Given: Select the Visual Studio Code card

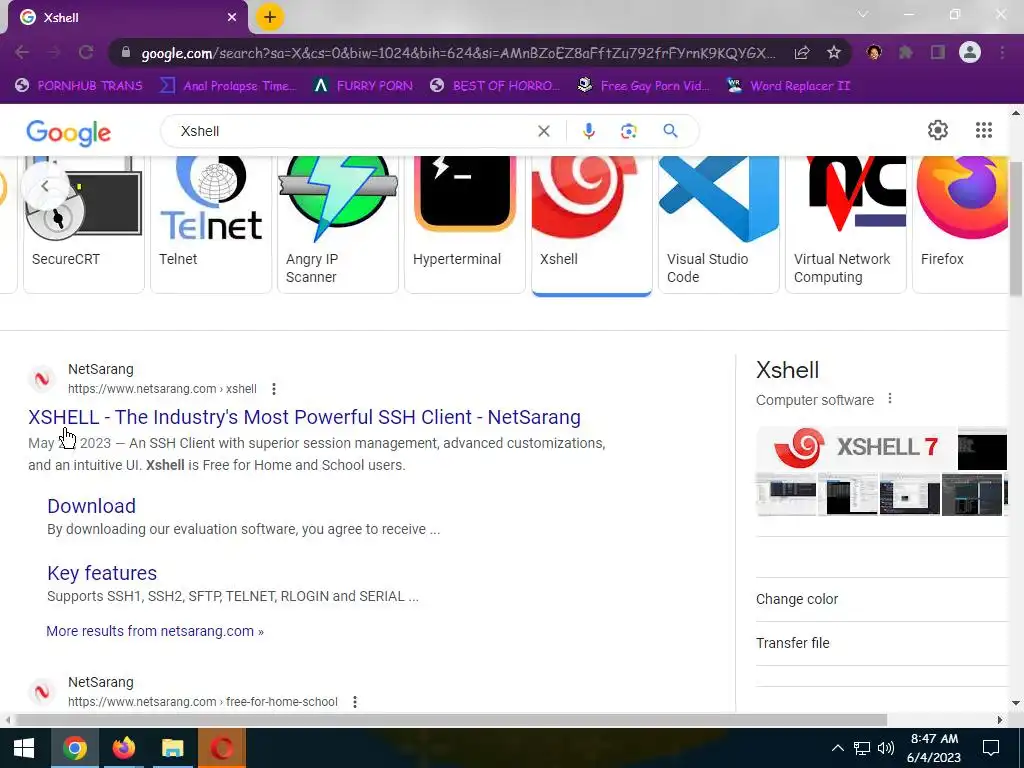Looking at the screenshot, I should [719, 224].
